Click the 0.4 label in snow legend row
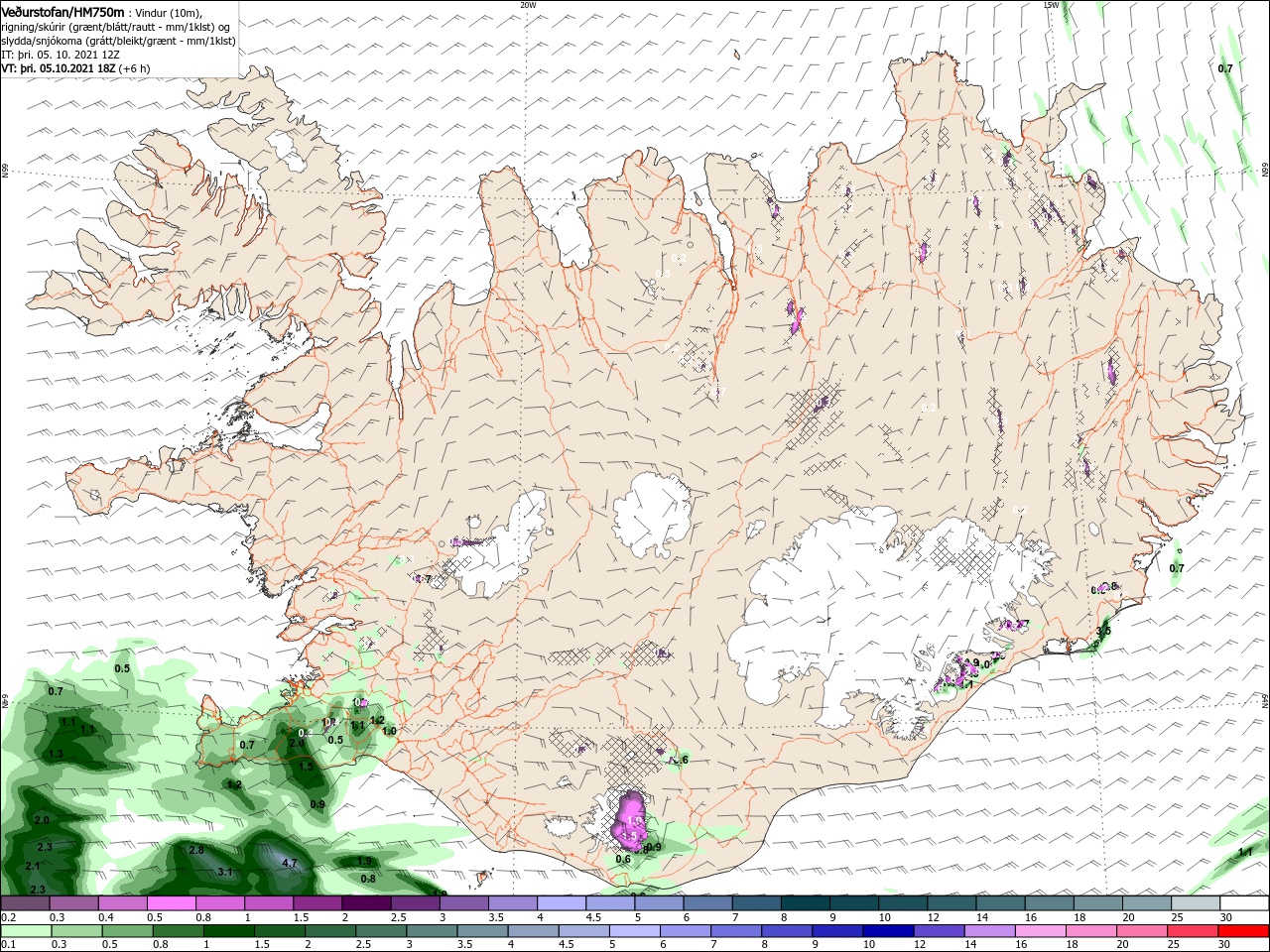 coord(106,917)
